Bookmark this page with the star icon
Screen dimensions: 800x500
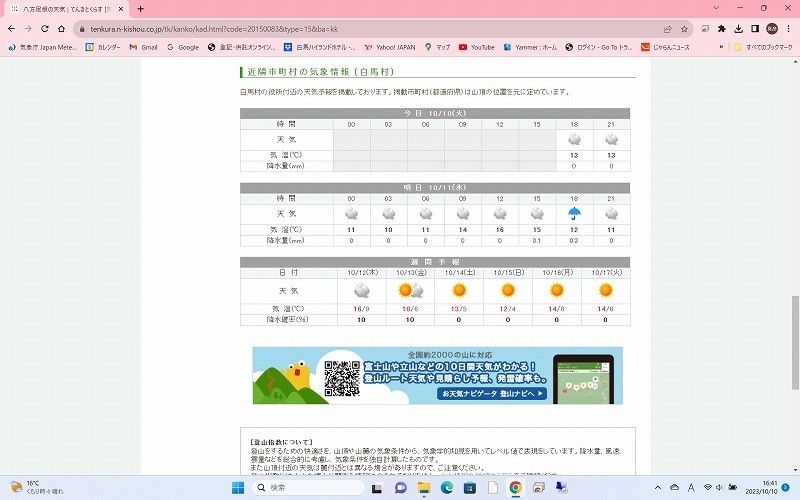(x=686, y=29)
